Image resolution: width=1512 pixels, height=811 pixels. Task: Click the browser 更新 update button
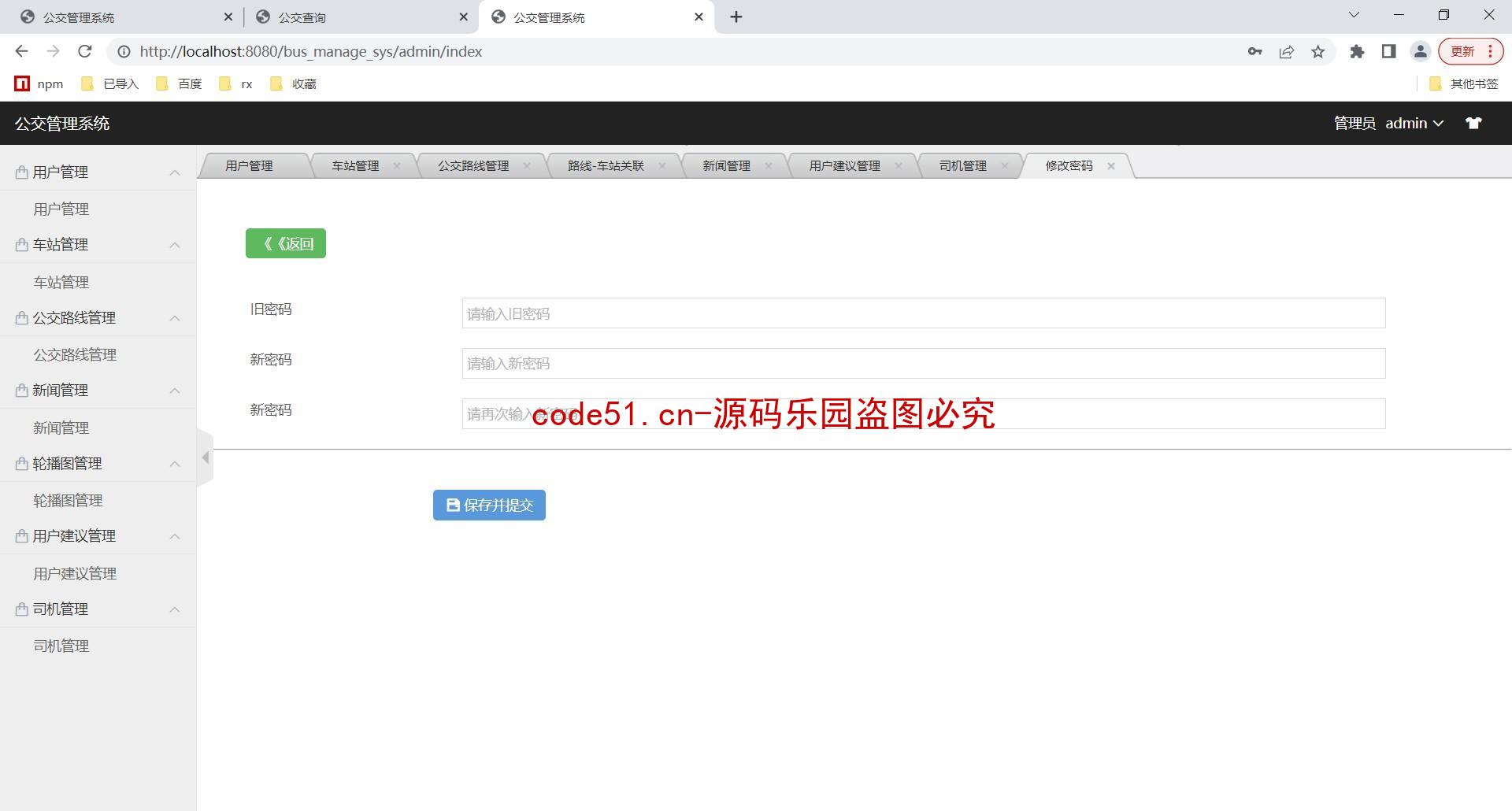1471,52
